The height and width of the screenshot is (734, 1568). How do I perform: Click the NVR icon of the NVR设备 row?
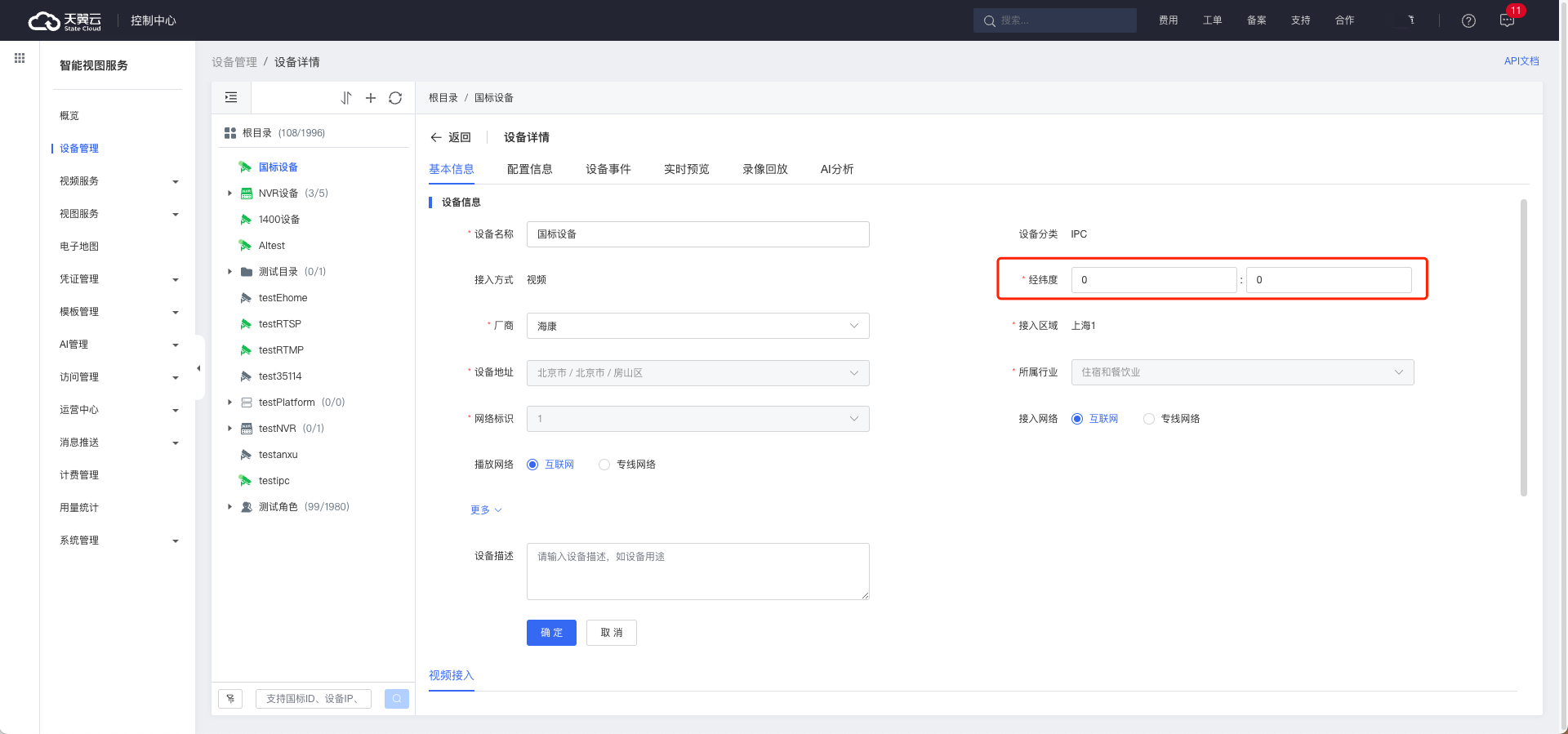tap(247, 194)
